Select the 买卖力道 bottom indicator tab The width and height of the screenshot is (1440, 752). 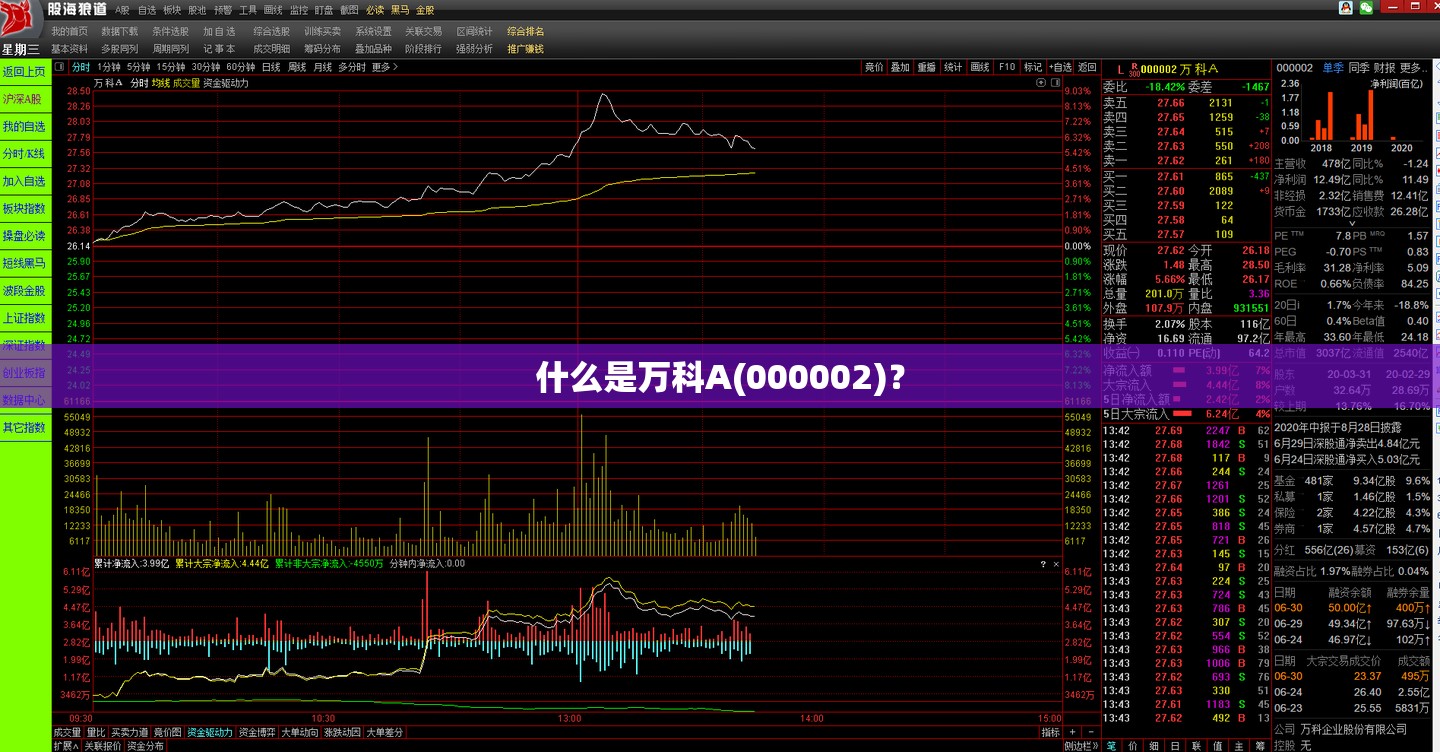pyautogui.click(x=129, y=733)
